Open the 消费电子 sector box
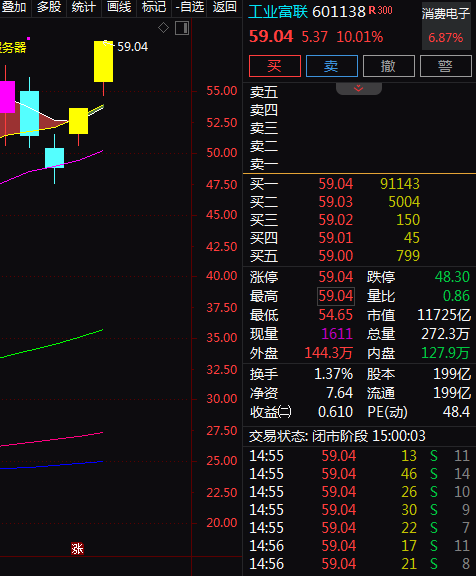476x576 pixels. [x=446, y=26]
